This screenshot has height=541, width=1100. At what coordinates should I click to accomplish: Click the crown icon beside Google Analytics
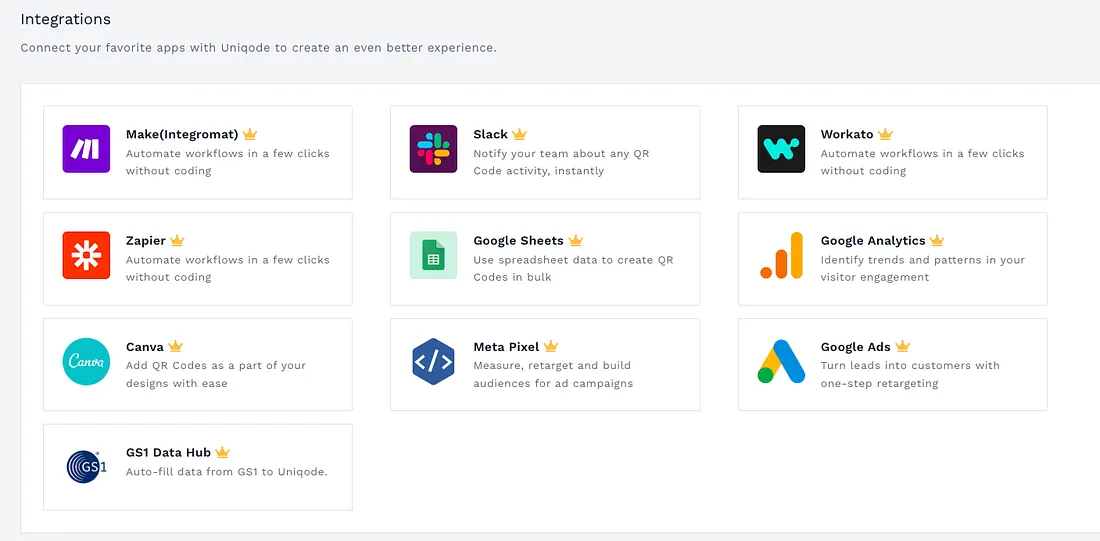[x=937, y=241]
